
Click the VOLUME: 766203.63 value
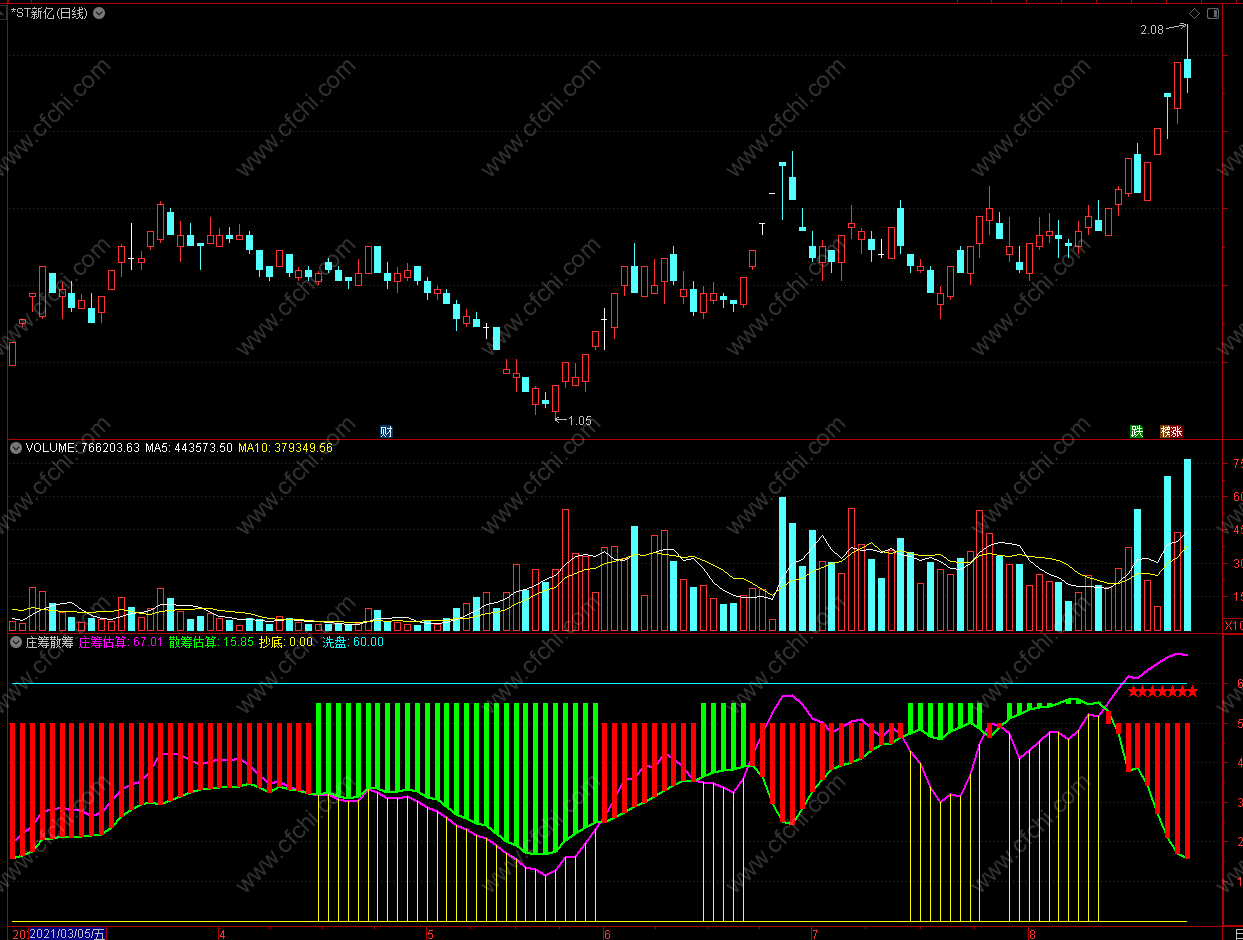tap(82, 448)
